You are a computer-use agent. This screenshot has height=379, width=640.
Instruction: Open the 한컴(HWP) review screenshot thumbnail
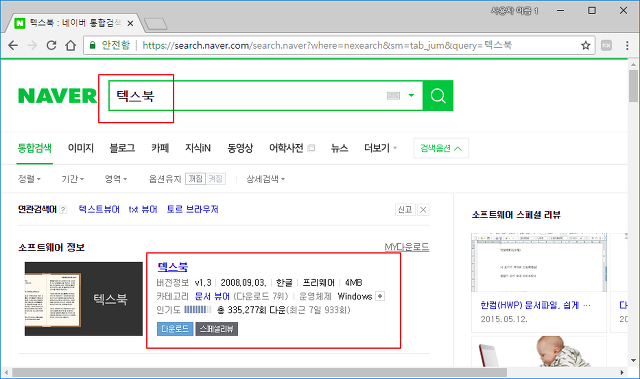[539, 263]
